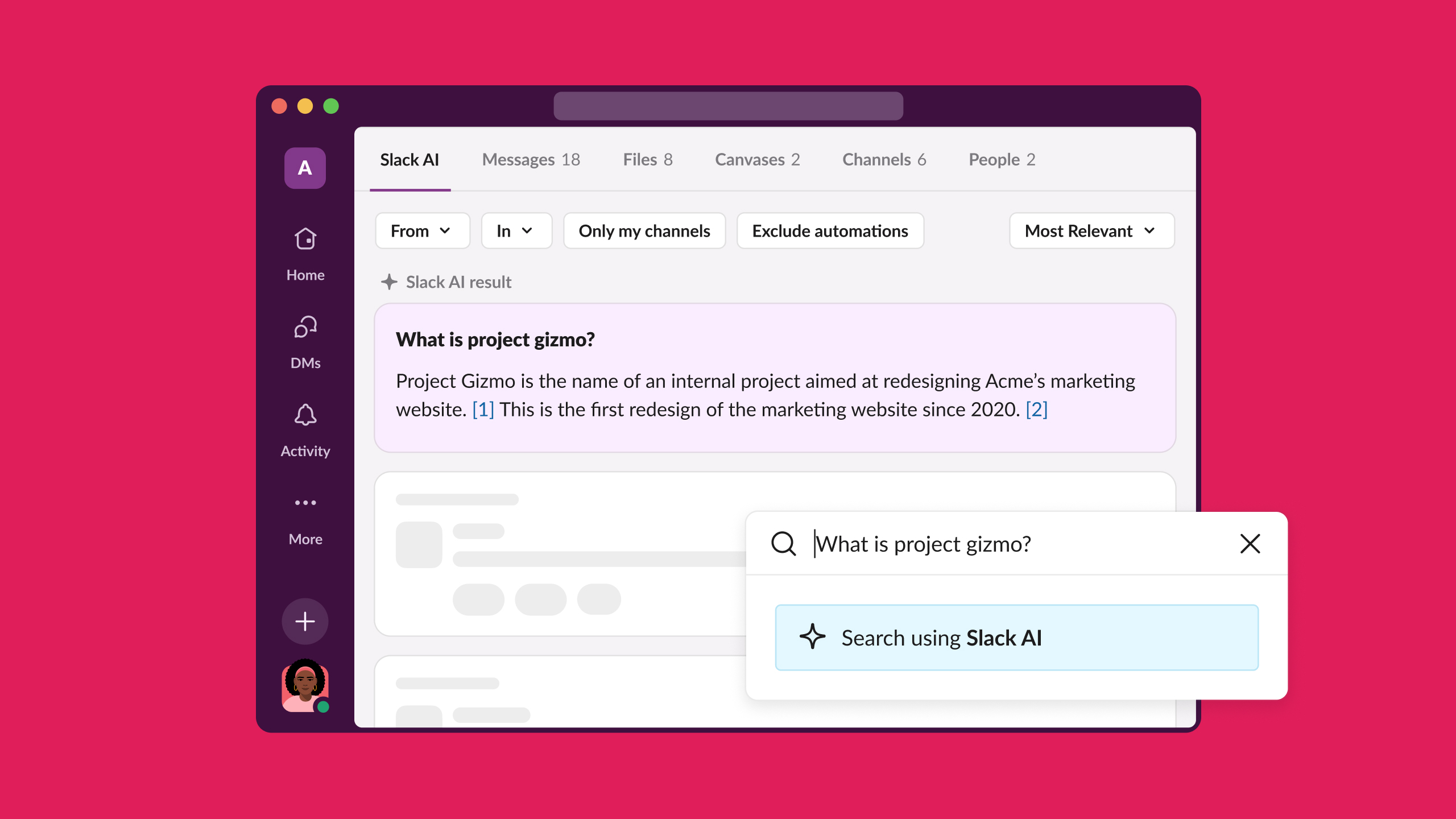Toggle the Only my channels filter
The image size is (1456, 819).
pyautogui.click(x=644, y=230)
